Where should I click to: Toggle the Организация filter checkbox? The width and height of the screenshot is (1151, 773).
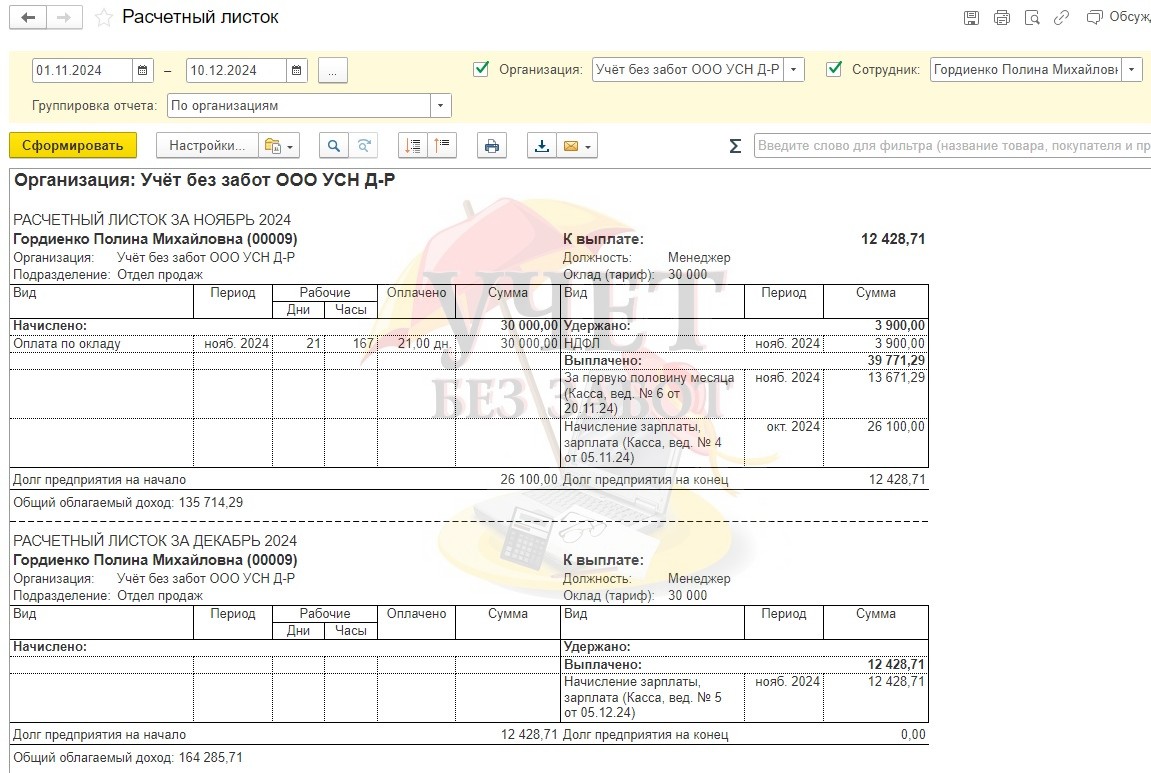click(x=482, y=69)
